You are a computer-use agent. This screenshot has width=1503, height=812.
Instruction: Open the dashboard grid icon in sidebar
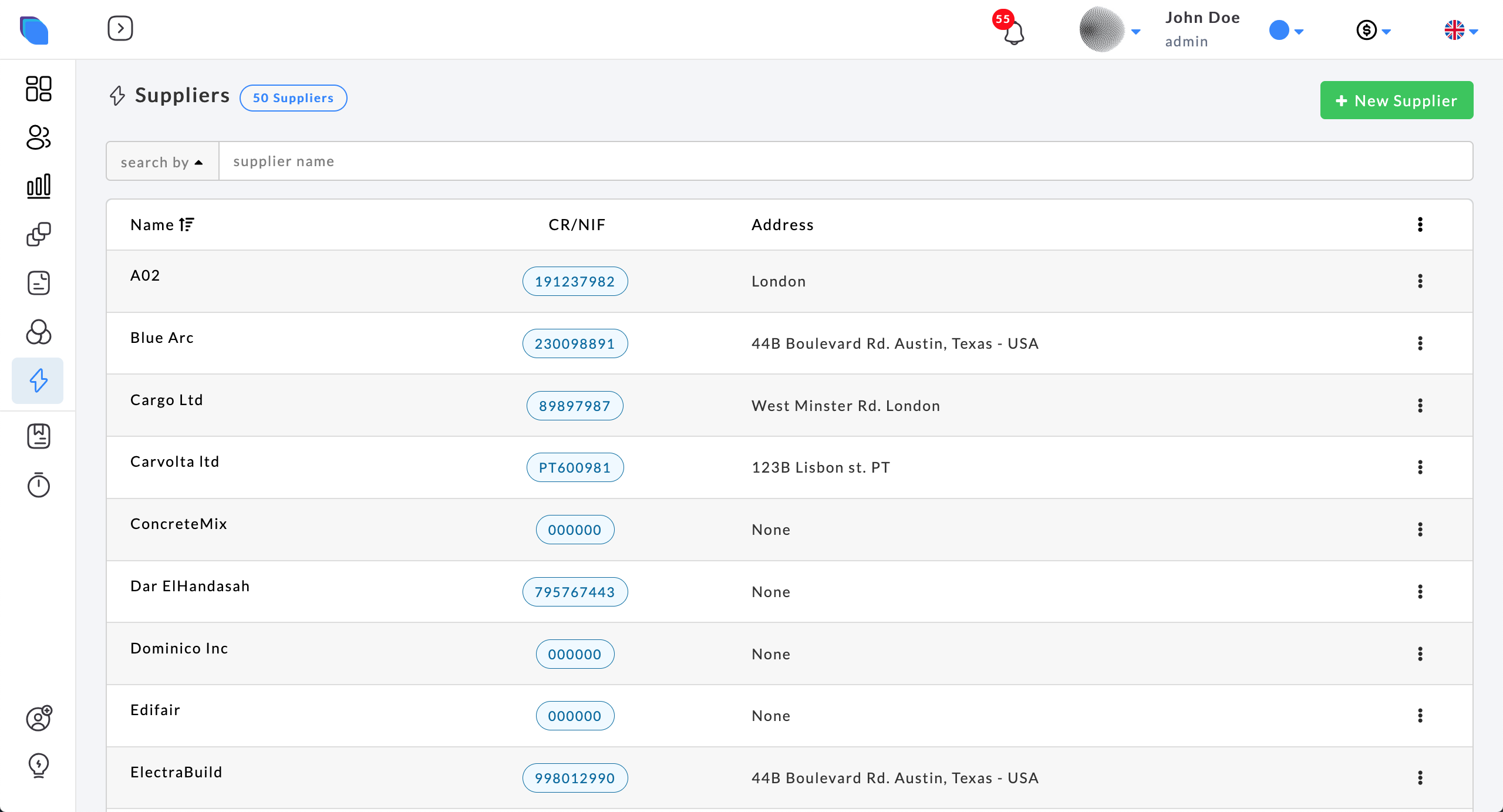coord(39,89)
